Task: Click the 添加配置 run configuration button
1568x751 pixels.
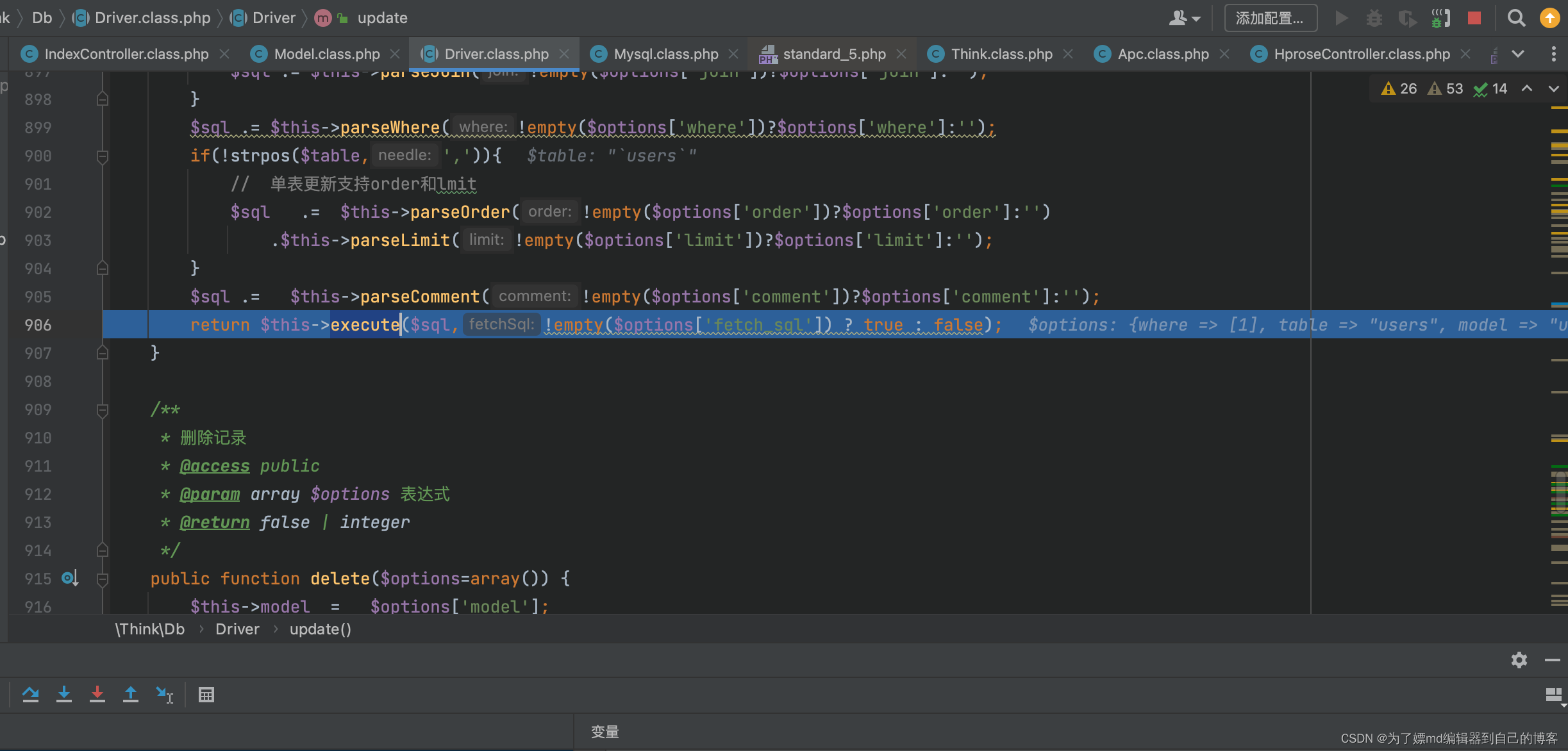Action: click(1270, 18)
